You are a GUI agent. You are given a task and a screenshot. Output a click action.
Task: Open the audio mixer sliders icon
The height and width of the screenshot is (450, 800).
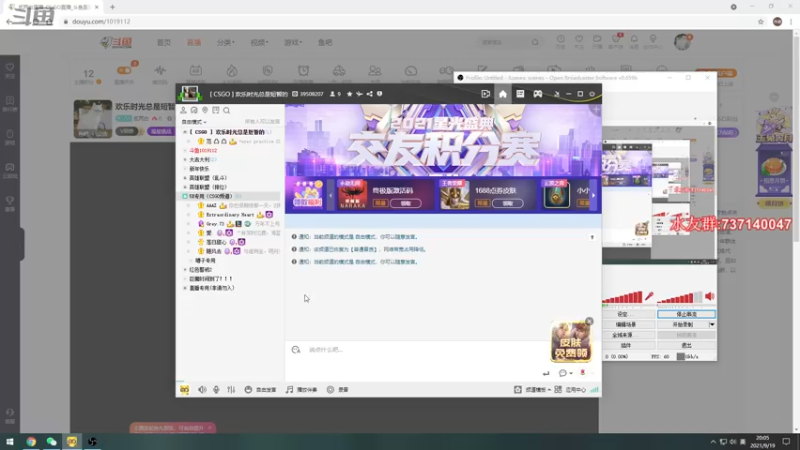point(231,390)
